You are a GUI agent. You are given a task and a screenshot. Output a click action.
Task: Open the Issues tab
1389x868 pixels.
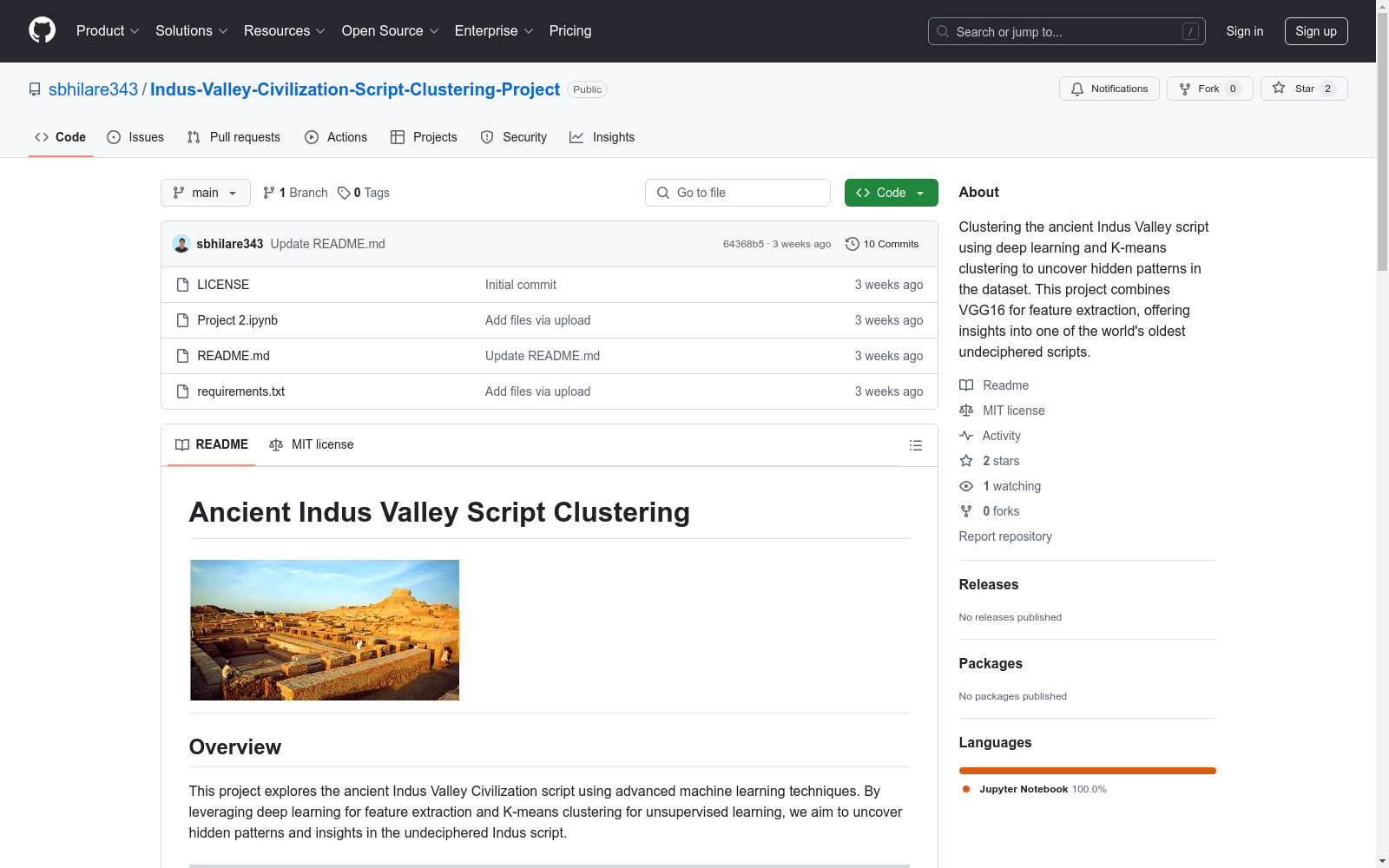[135, 137]
